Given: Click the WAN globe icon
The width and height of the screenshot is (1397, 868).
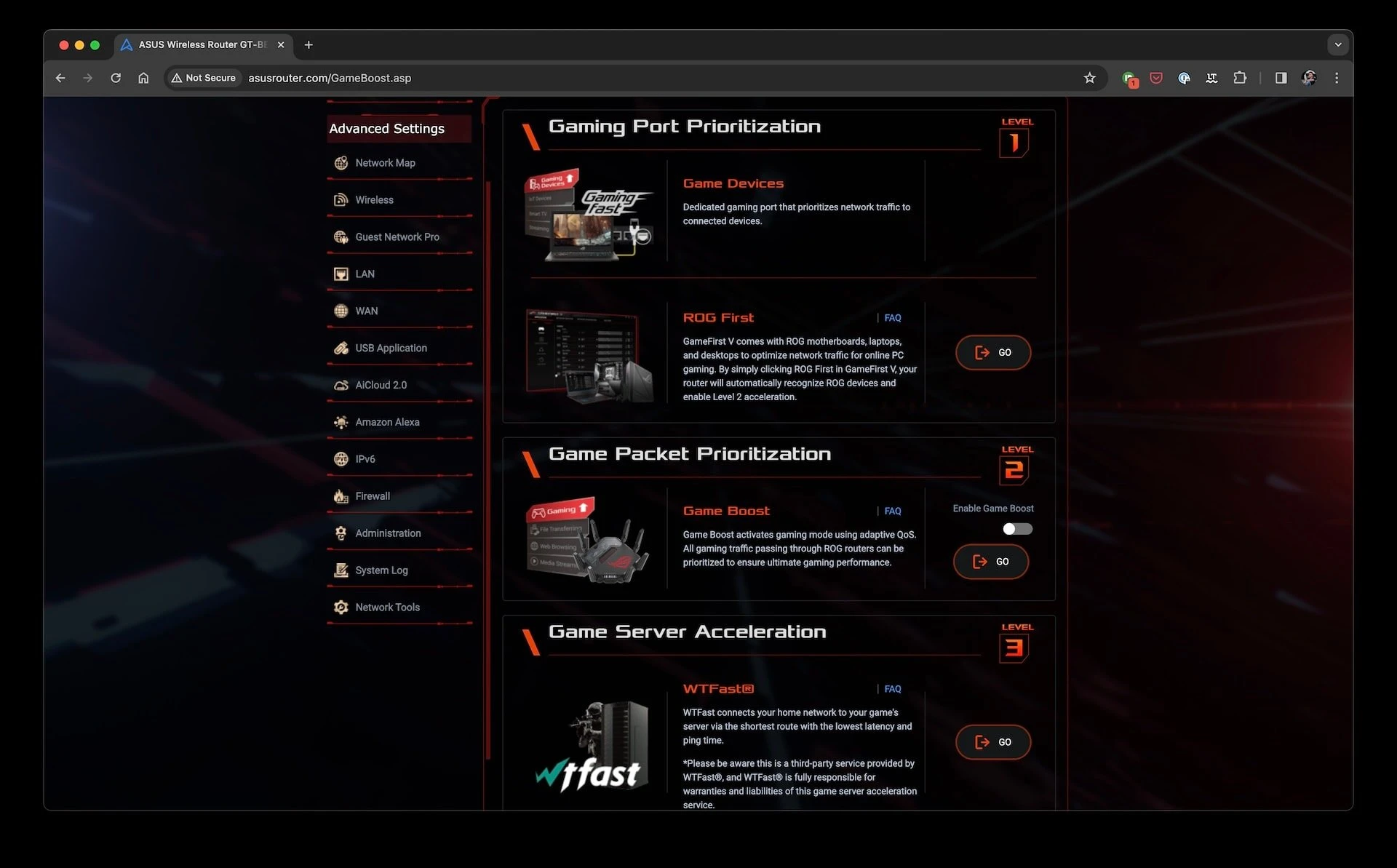Looking at the screenshot, I should pyautogui.click(x=341, y=311).
